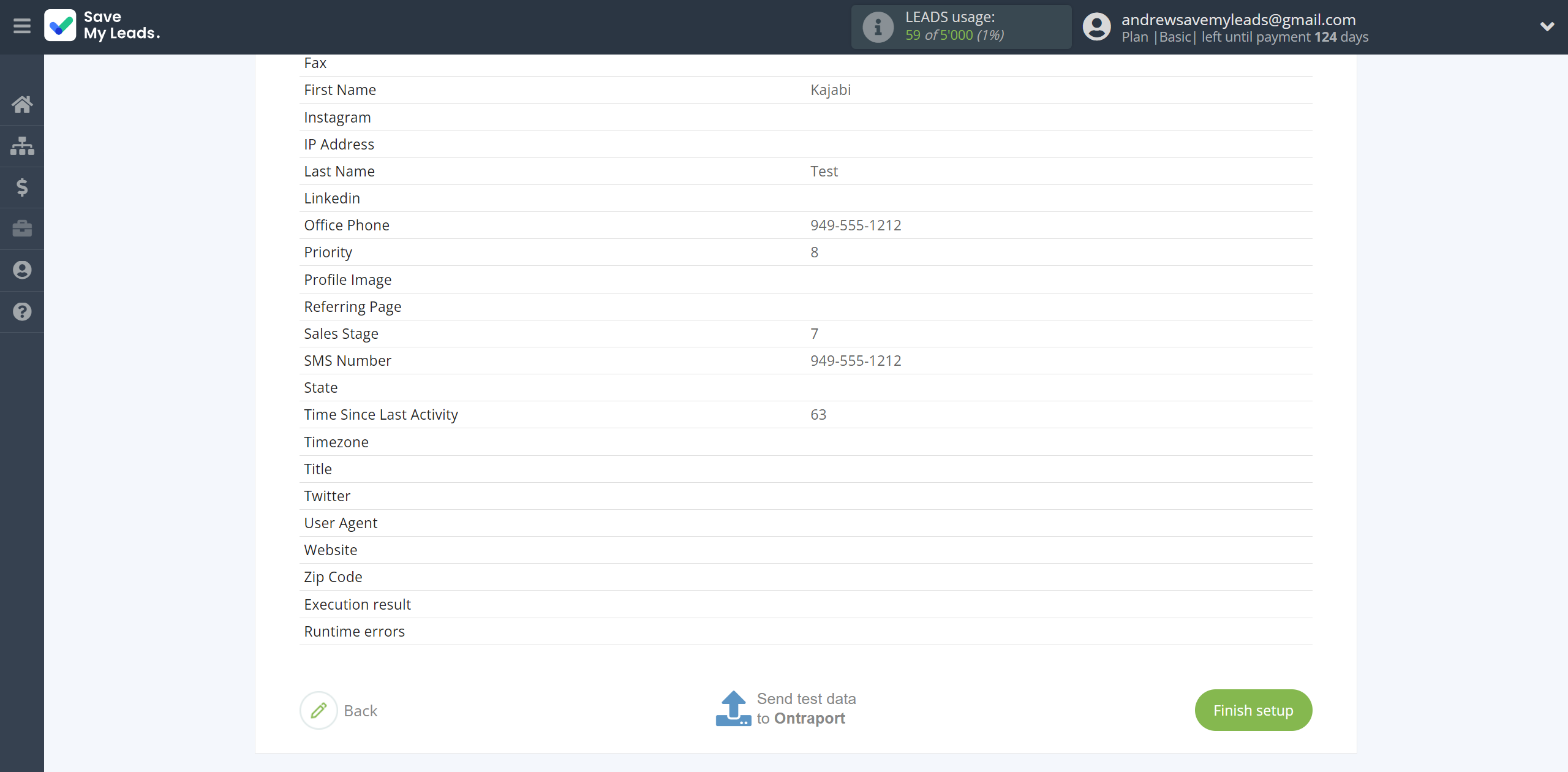Select the Office Phone value 949-555-1212
The width and height of the screenshot is (1568, 772).
pos(856,225)
